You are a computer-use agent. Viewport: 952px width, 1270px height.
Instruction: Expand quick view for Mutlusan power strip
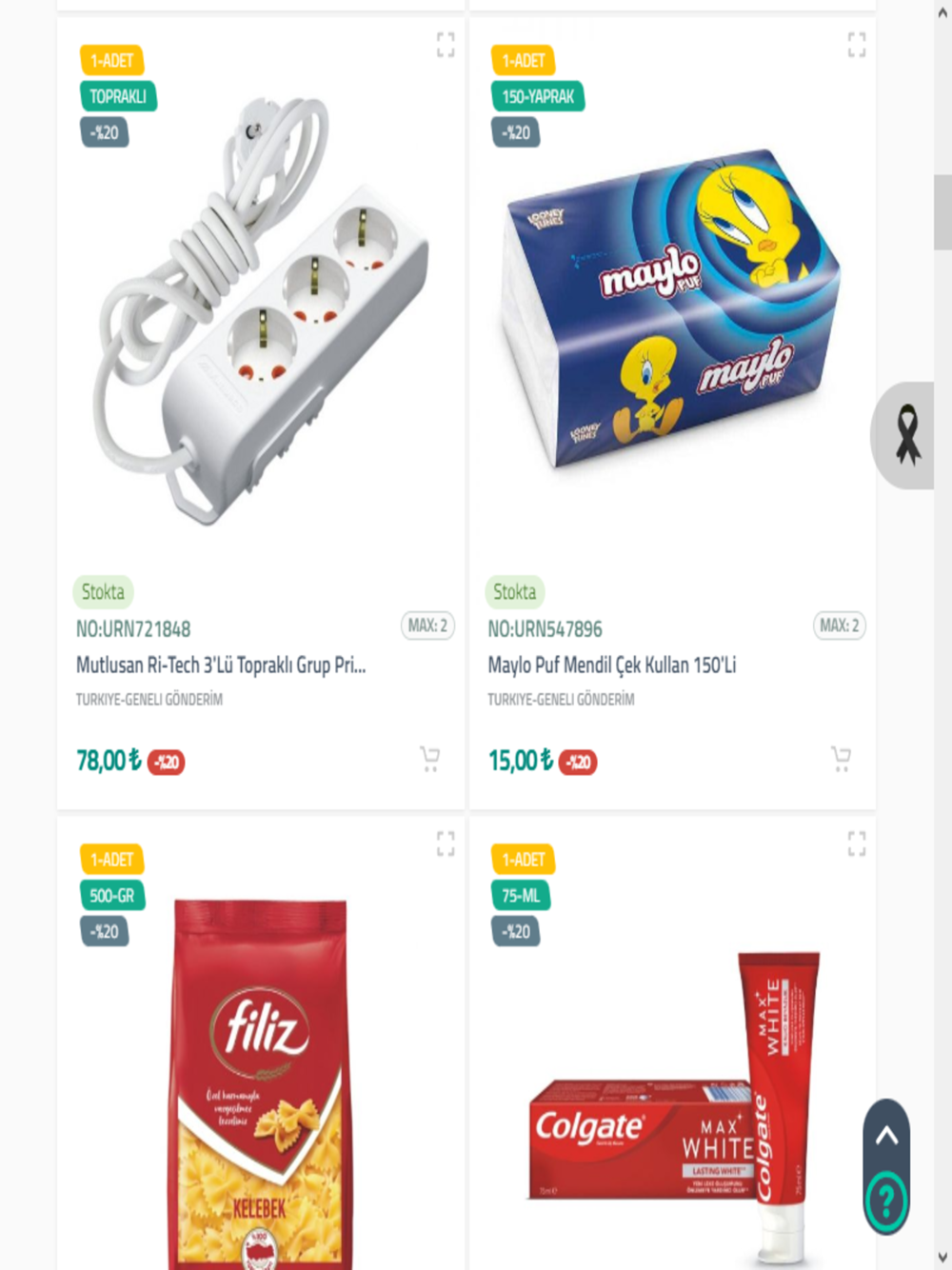446,44
